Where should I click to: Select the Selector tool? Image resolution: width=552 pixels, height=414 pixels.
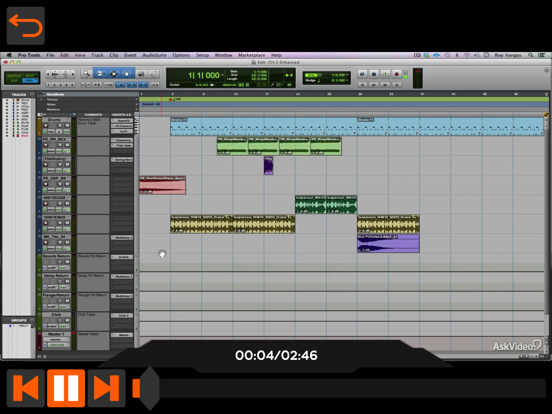(114, 74)
